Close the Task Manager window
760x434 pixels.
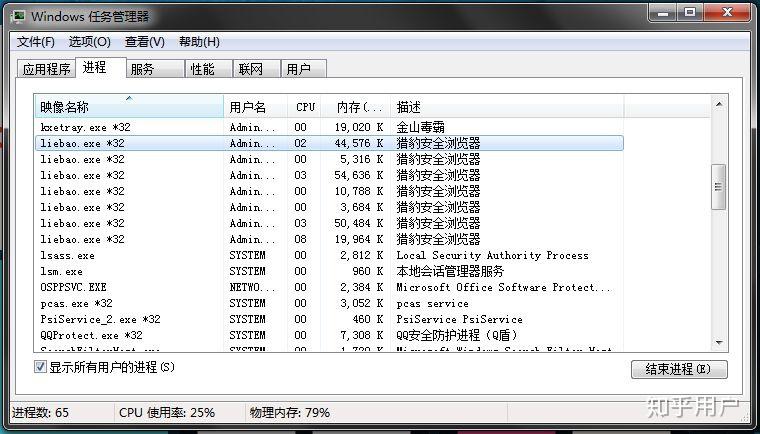727,13
